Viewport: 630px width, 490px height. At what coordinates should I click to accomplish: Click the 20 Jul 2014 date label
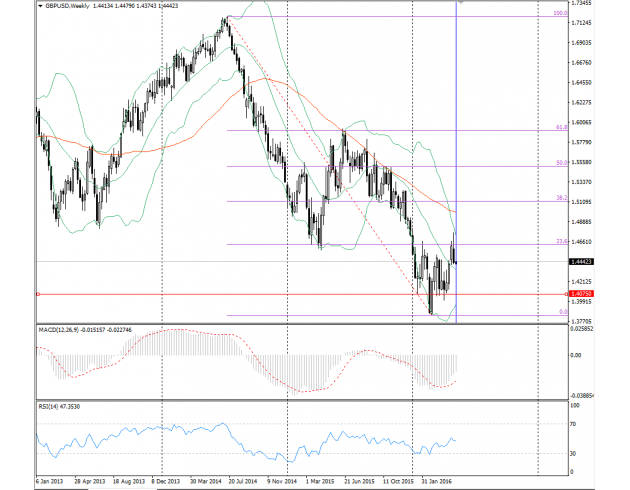(x=247, y=479)
